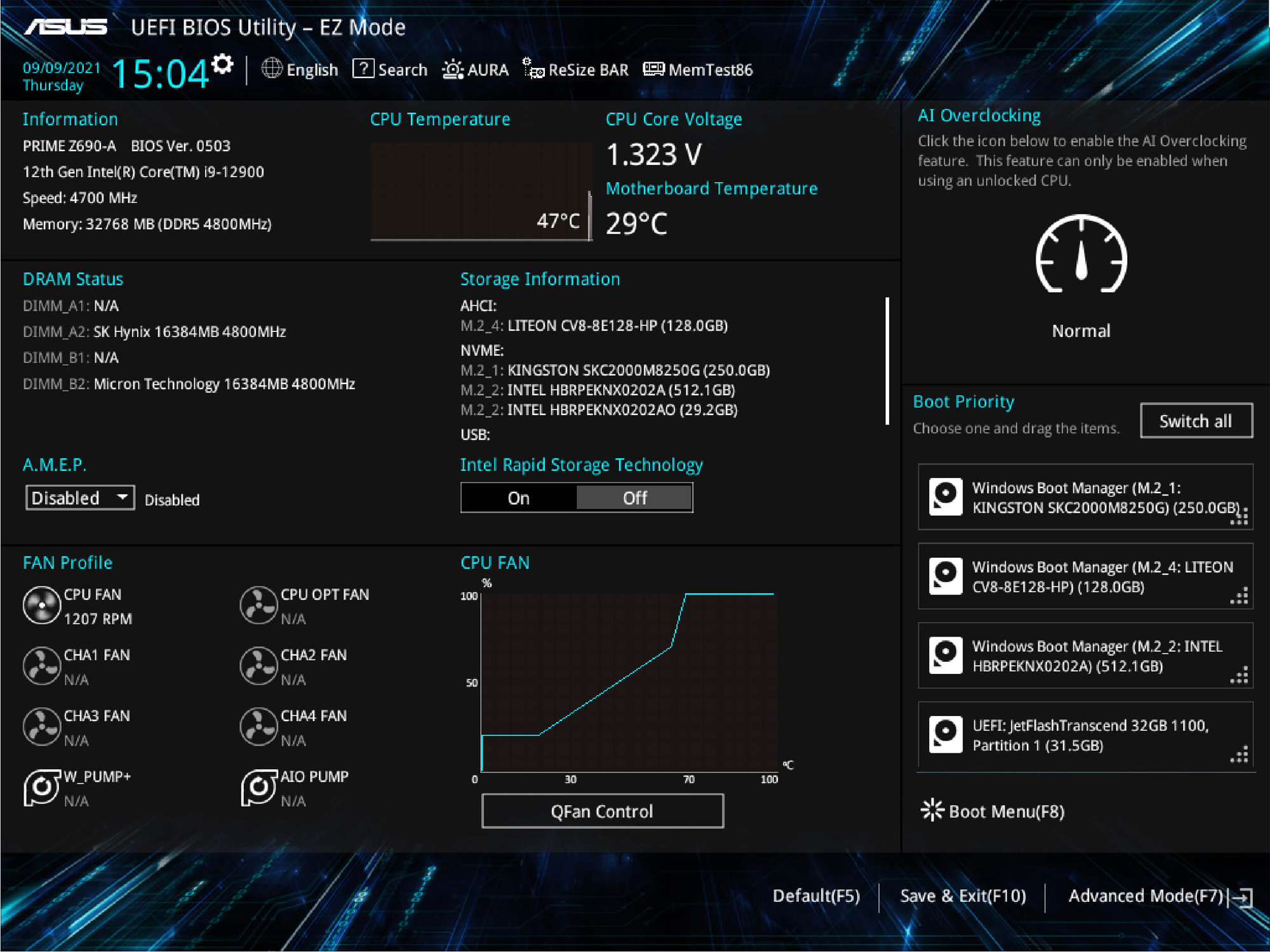Toggle the ReSize BAR icon
Screen dimensions: 1270x952
coord(533,69)
